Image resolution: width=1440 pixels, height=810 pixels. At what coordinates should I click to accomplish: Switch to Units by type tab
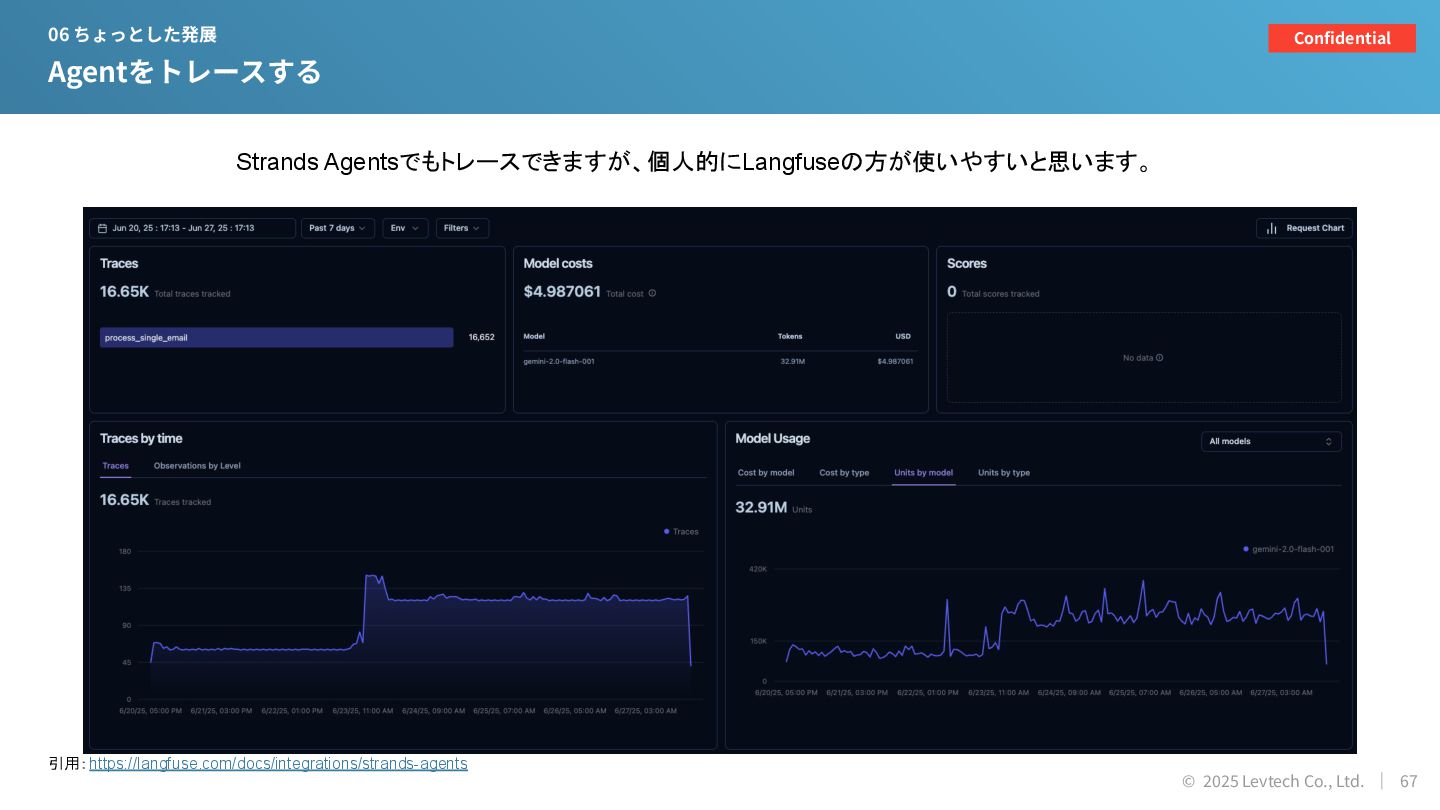(1004, 473)
